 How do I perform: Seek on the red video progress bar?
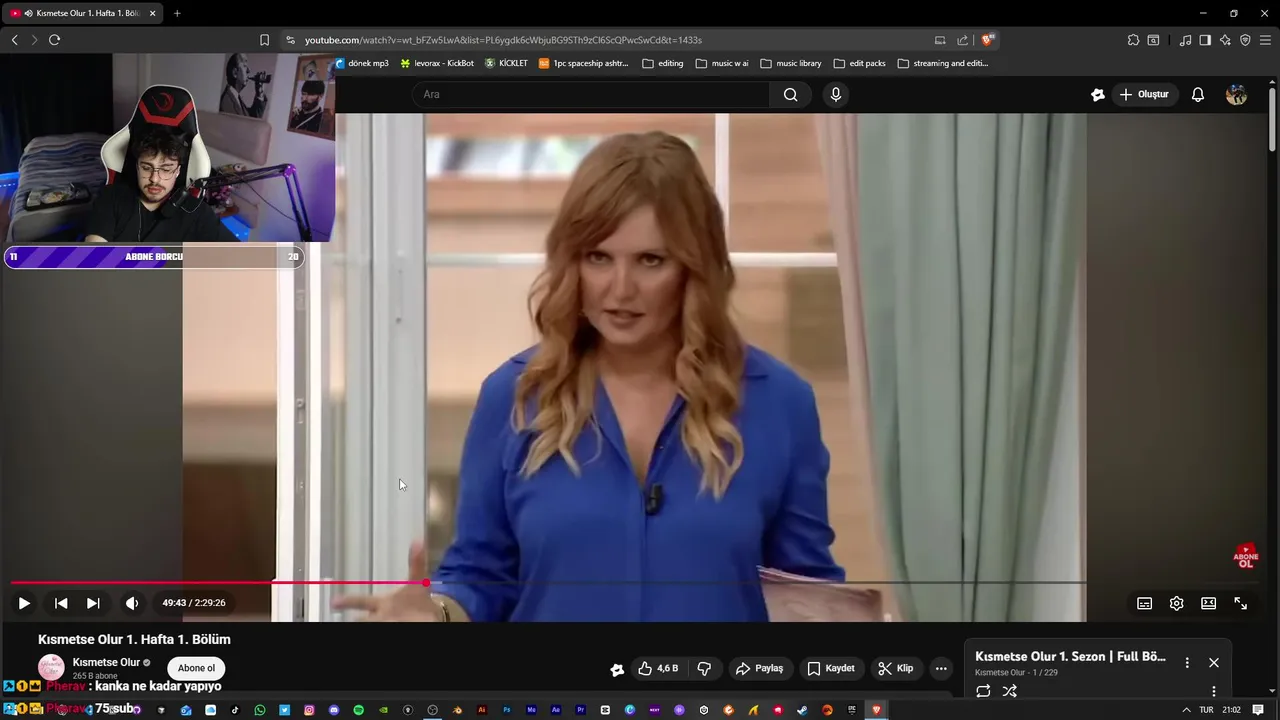548,582
